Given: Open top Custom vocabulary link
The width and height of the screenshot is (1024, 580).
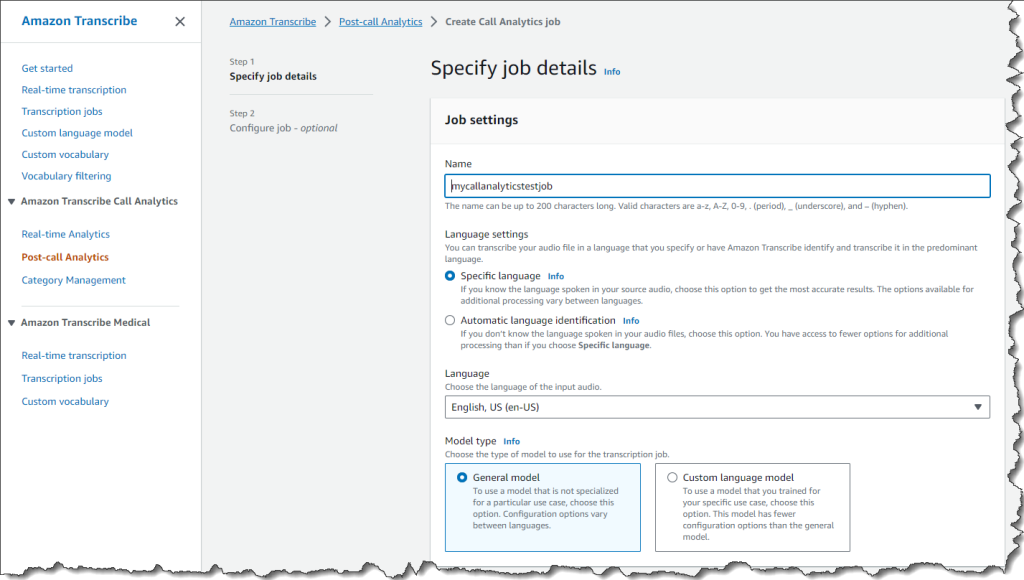Looking at the screenshot, I should click(x=65, y=154).
